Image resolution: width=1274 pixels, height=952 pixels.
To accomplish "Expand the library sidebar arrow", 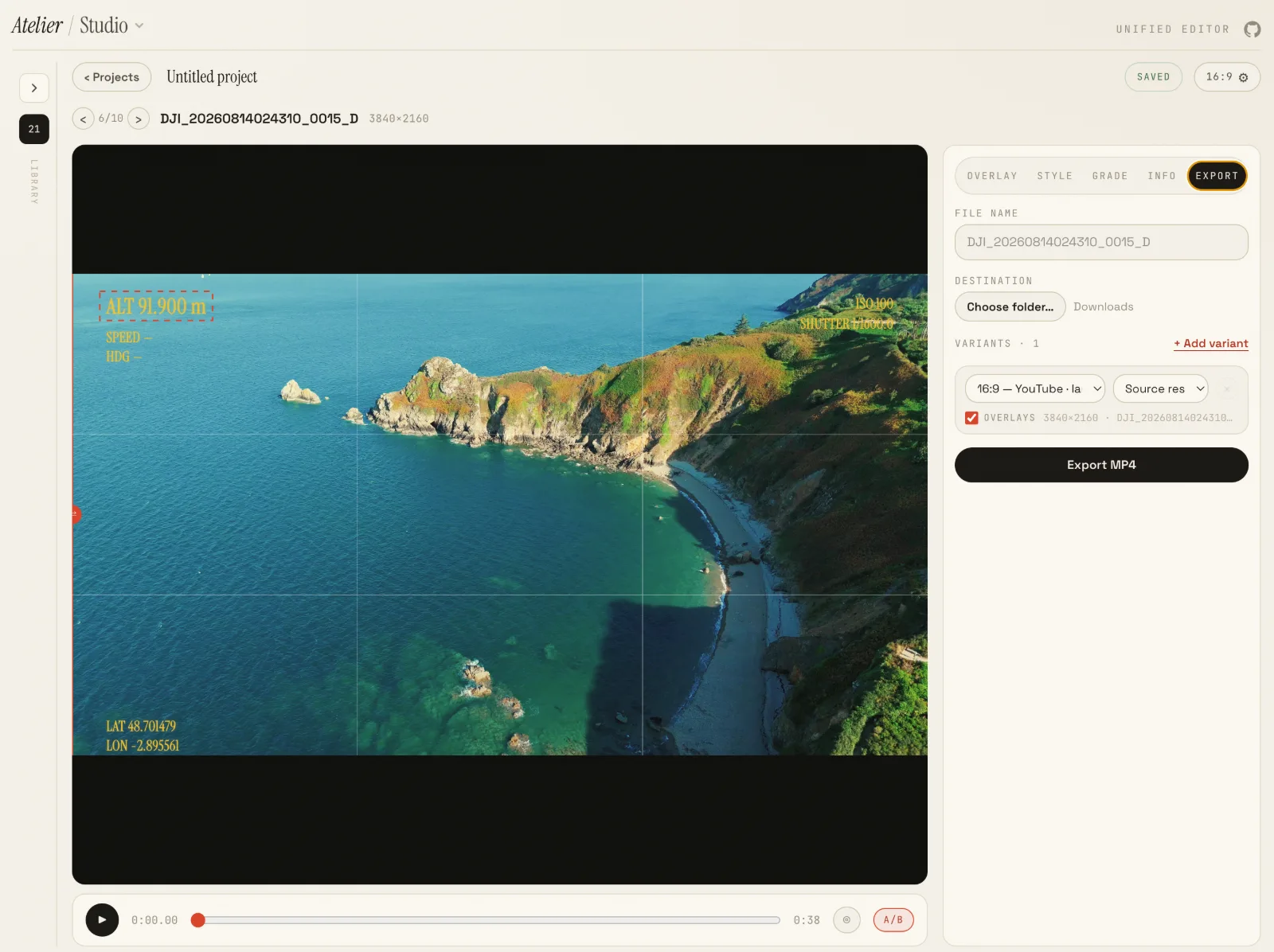I will point(34,88).
